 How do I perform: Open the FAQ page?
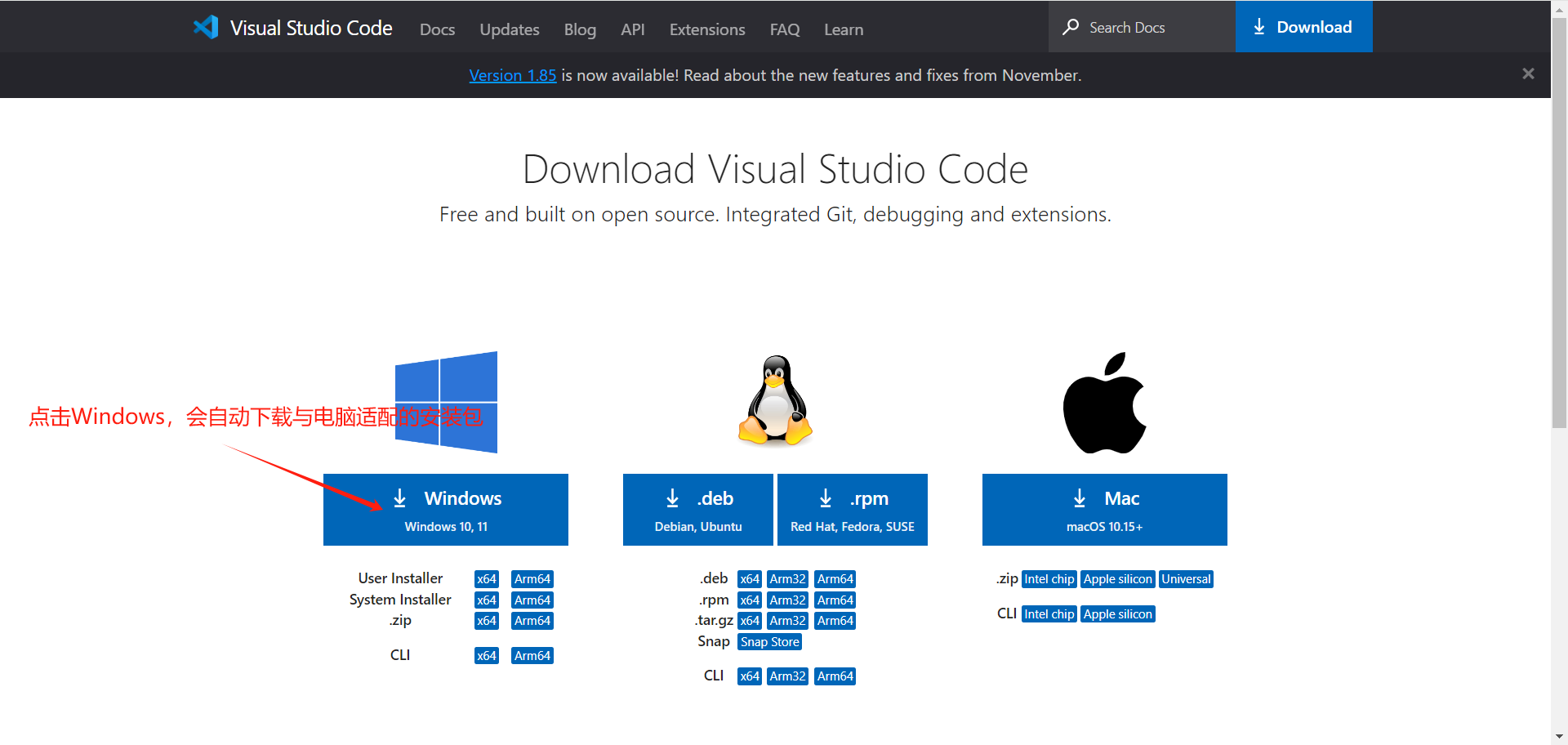tap(785, 29)
